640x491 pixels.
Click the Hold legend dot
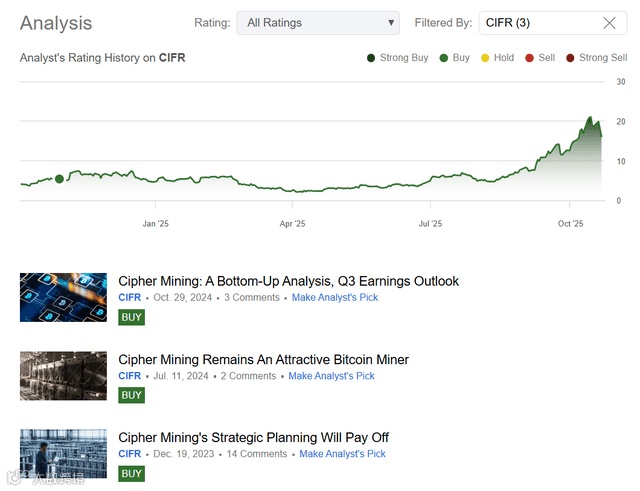[485, 58]
